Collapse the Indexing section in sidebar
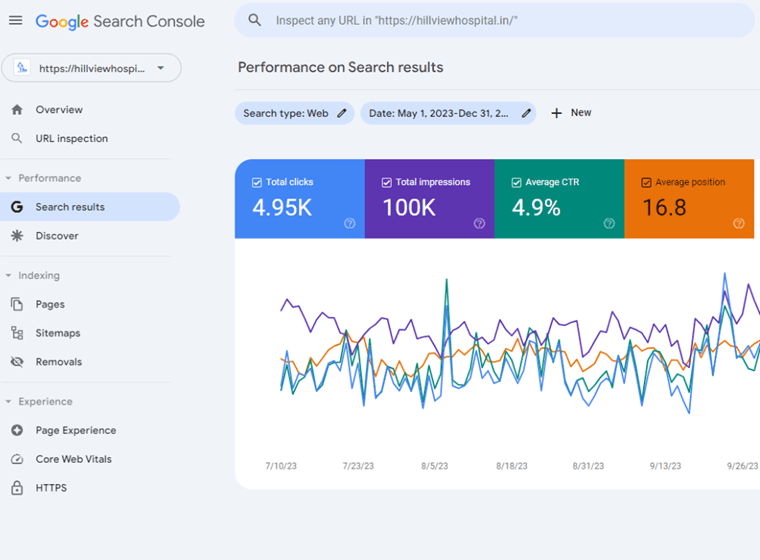Image resolution: width=760 pixels, height=560 pixels. 9,276
